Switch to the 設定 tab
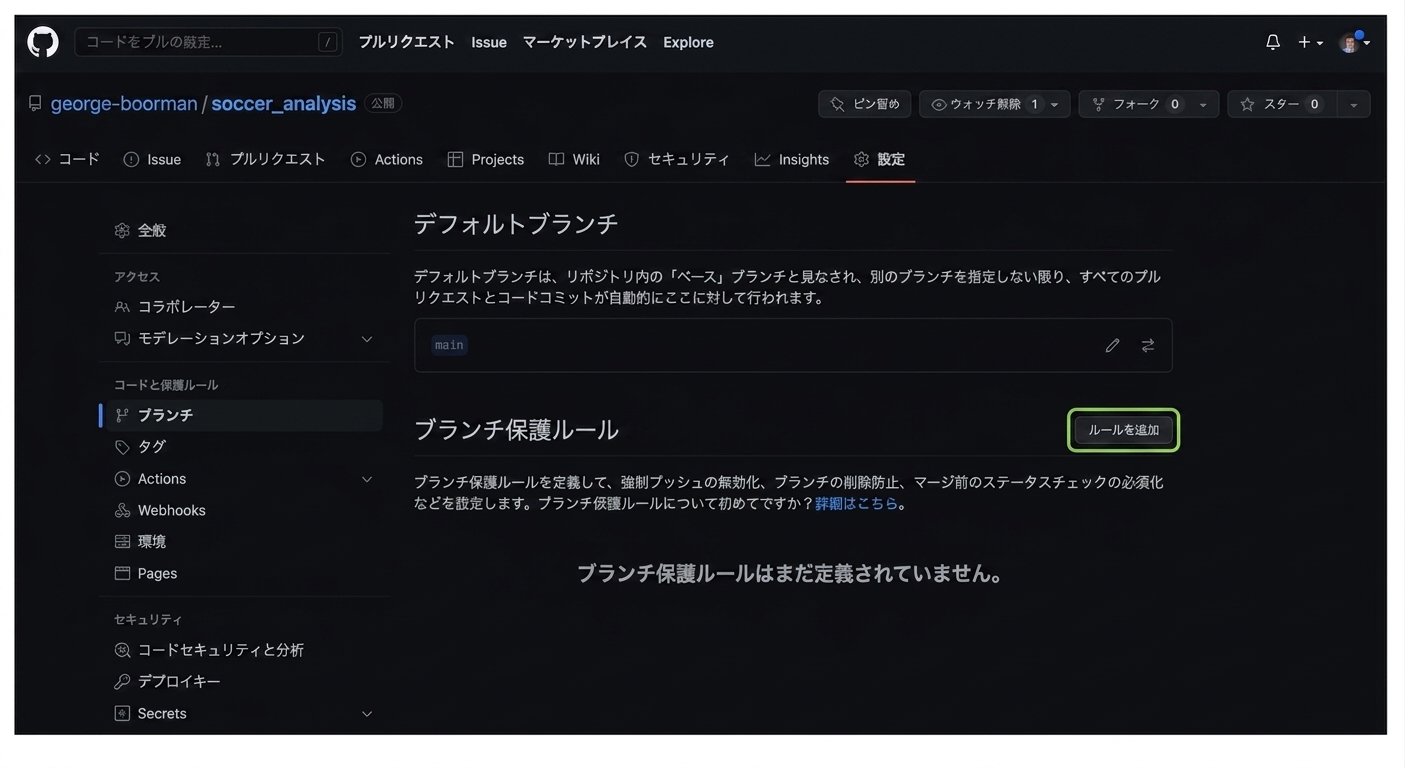The height and width of the screenshot is (768, 1405). (880, 159)
